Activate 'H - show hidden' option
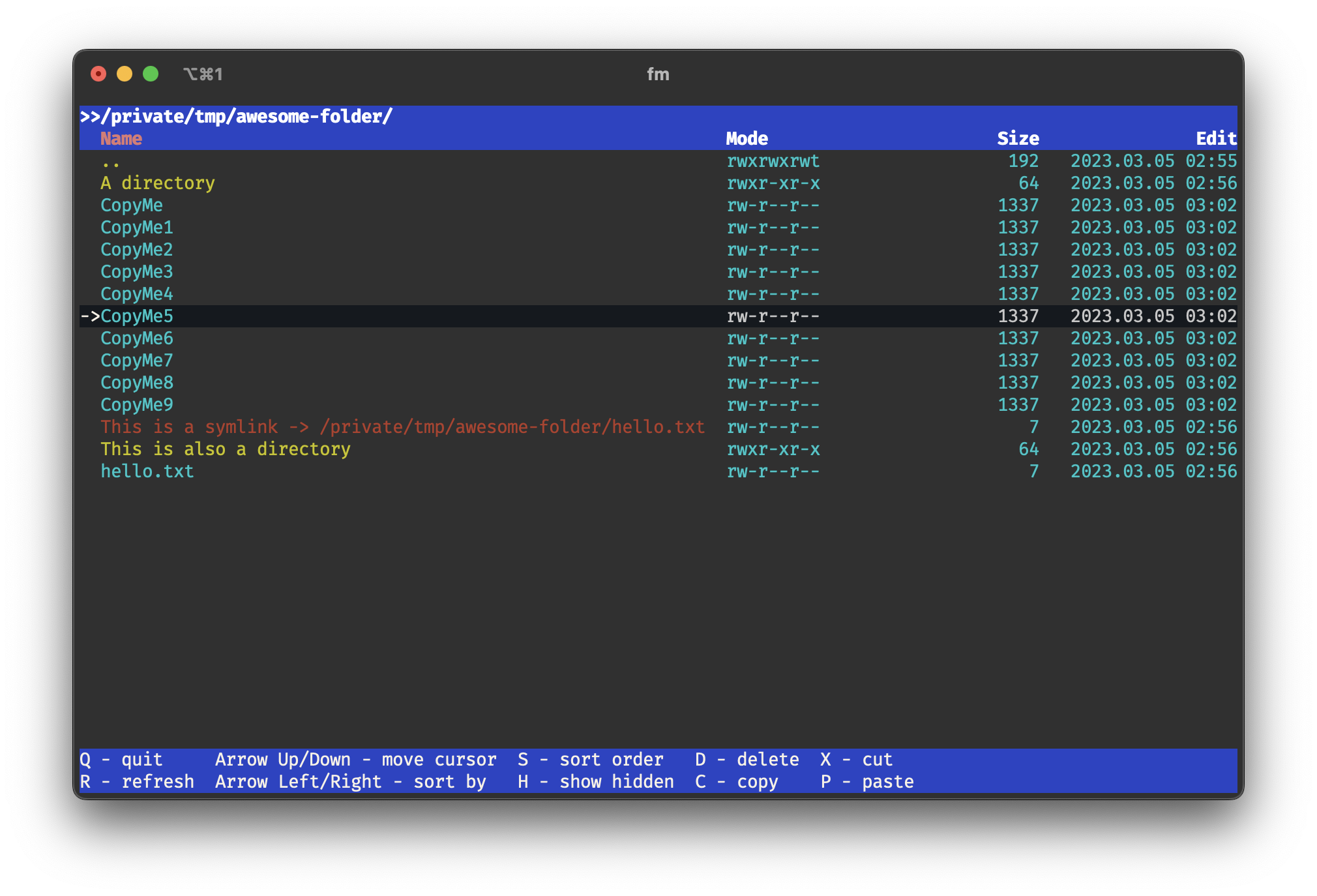This screenshot has width=1317, height=896. click(595, 781)
